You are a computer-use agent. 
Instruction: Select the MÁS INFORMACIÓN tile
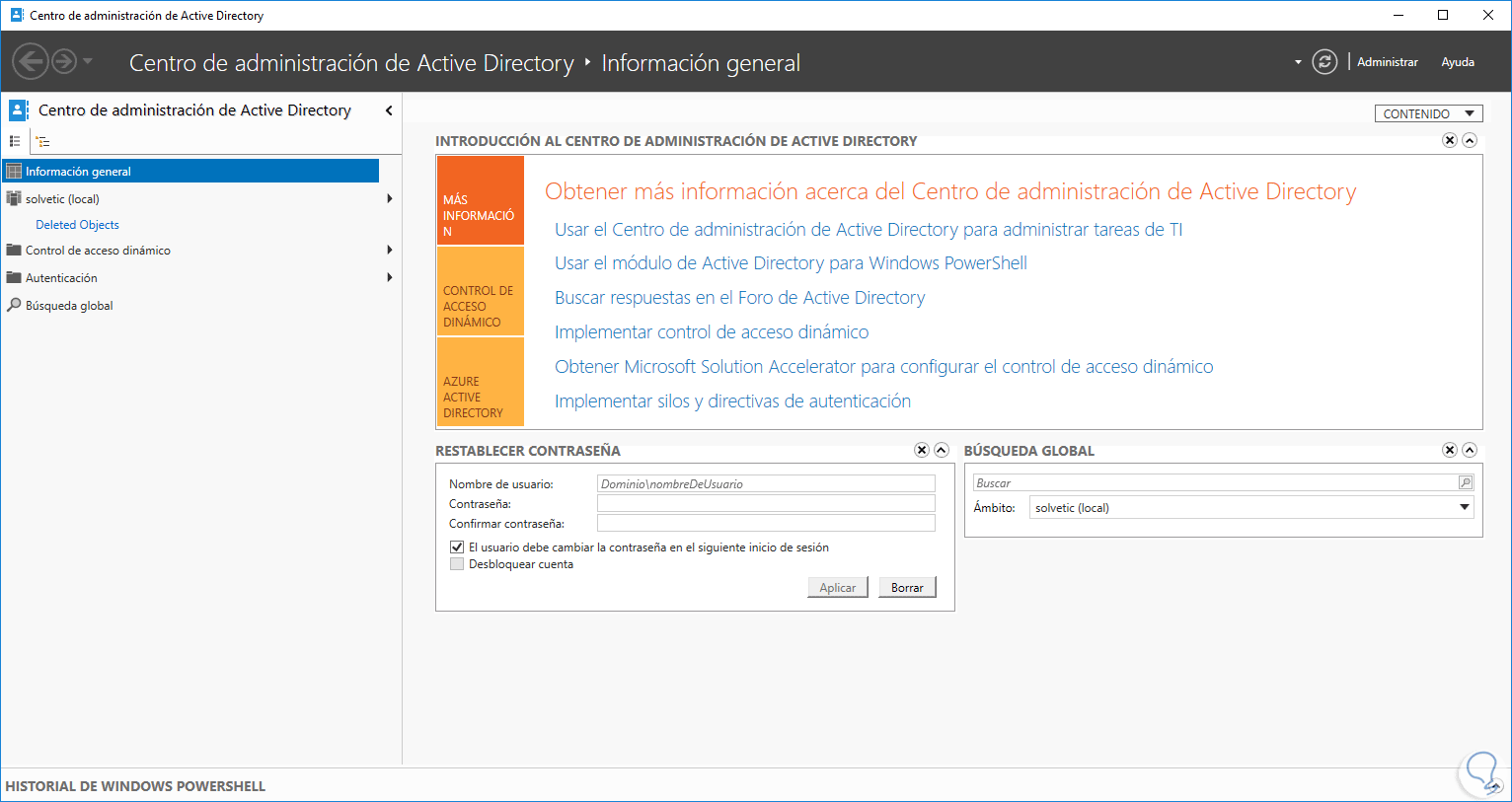(481, 200)
